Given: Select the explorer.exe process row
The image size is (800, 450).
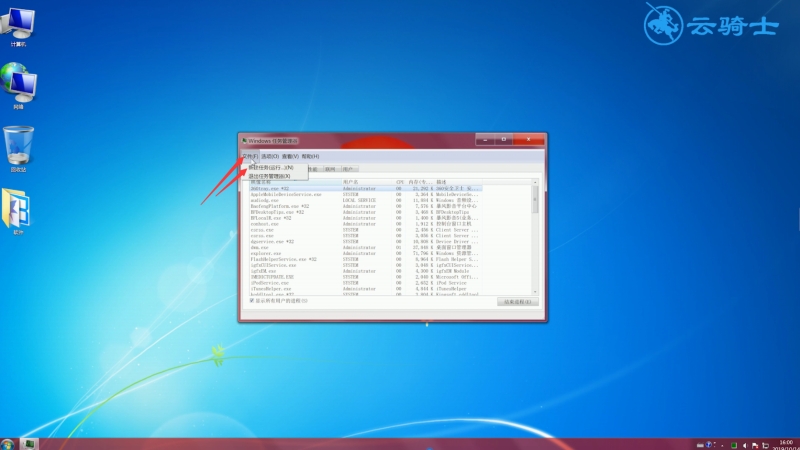Looking at the screenshot, I should [x=365, y=253].
